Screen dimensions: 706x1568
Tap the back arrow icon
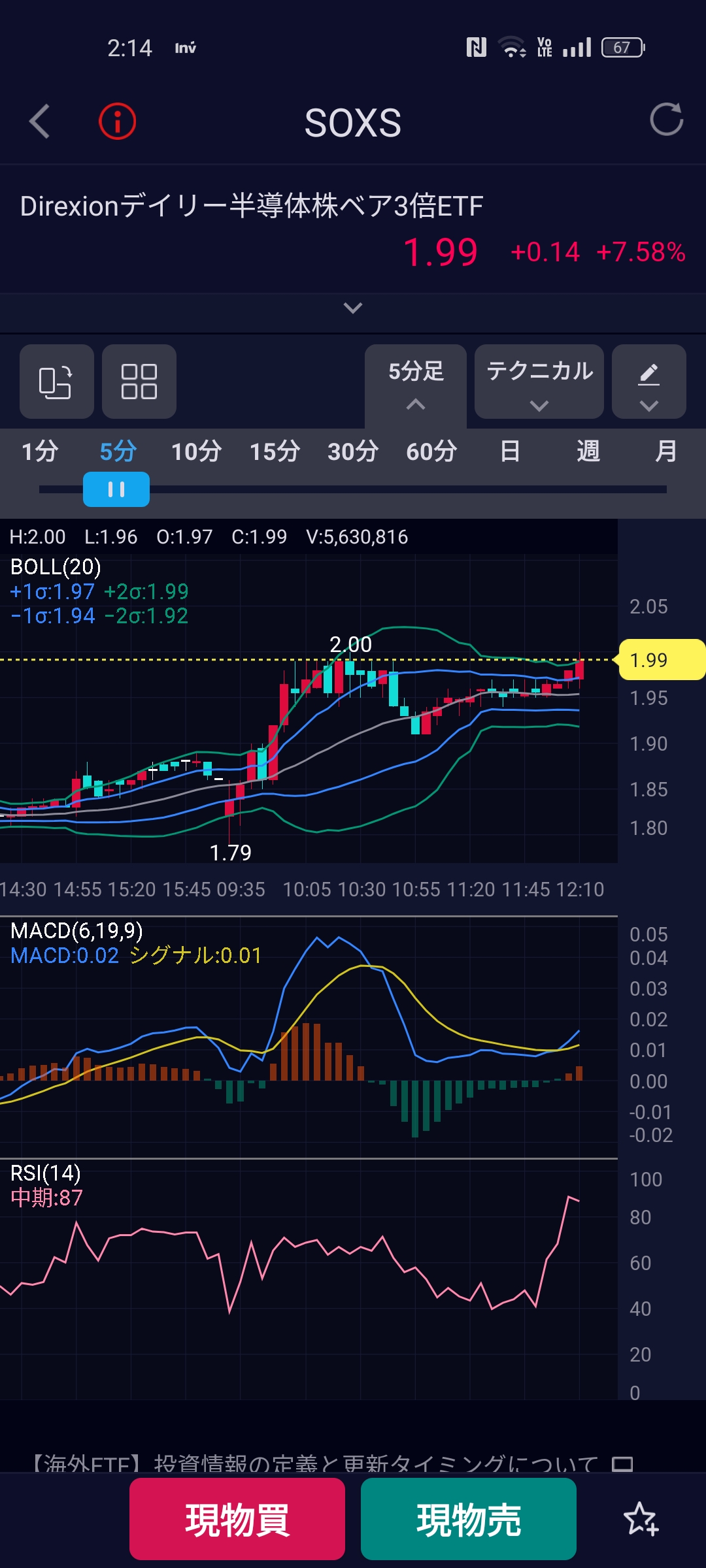pos(41,122)
